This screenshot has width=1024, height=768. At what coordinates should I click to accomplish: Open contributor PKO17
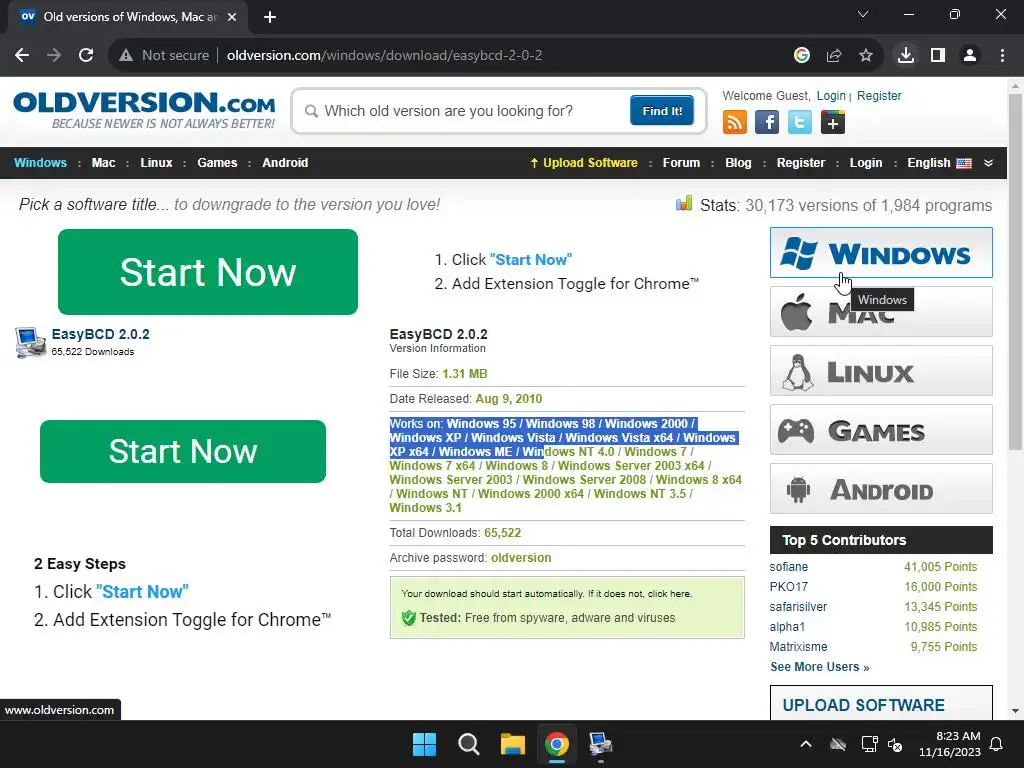(x=788, y=586)
